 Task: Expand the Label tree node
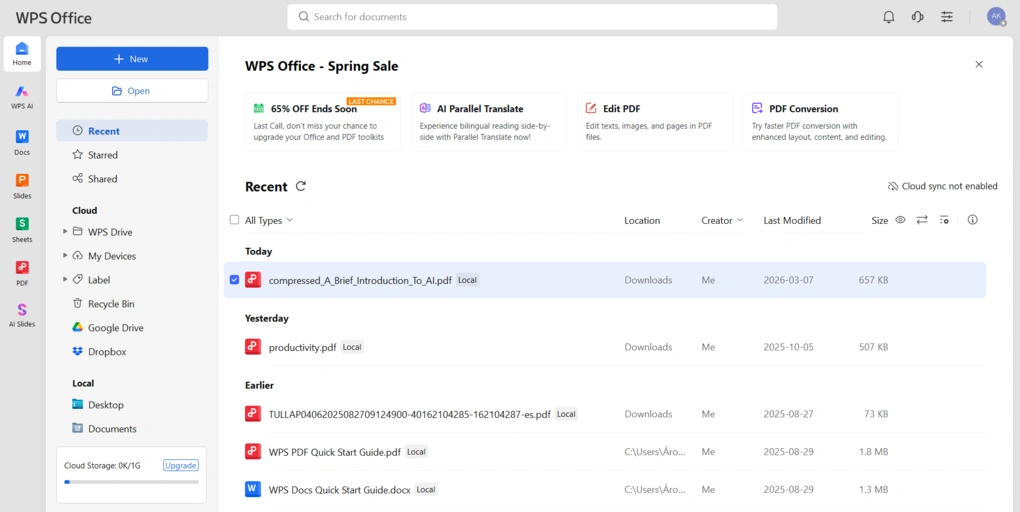point(65,280)
